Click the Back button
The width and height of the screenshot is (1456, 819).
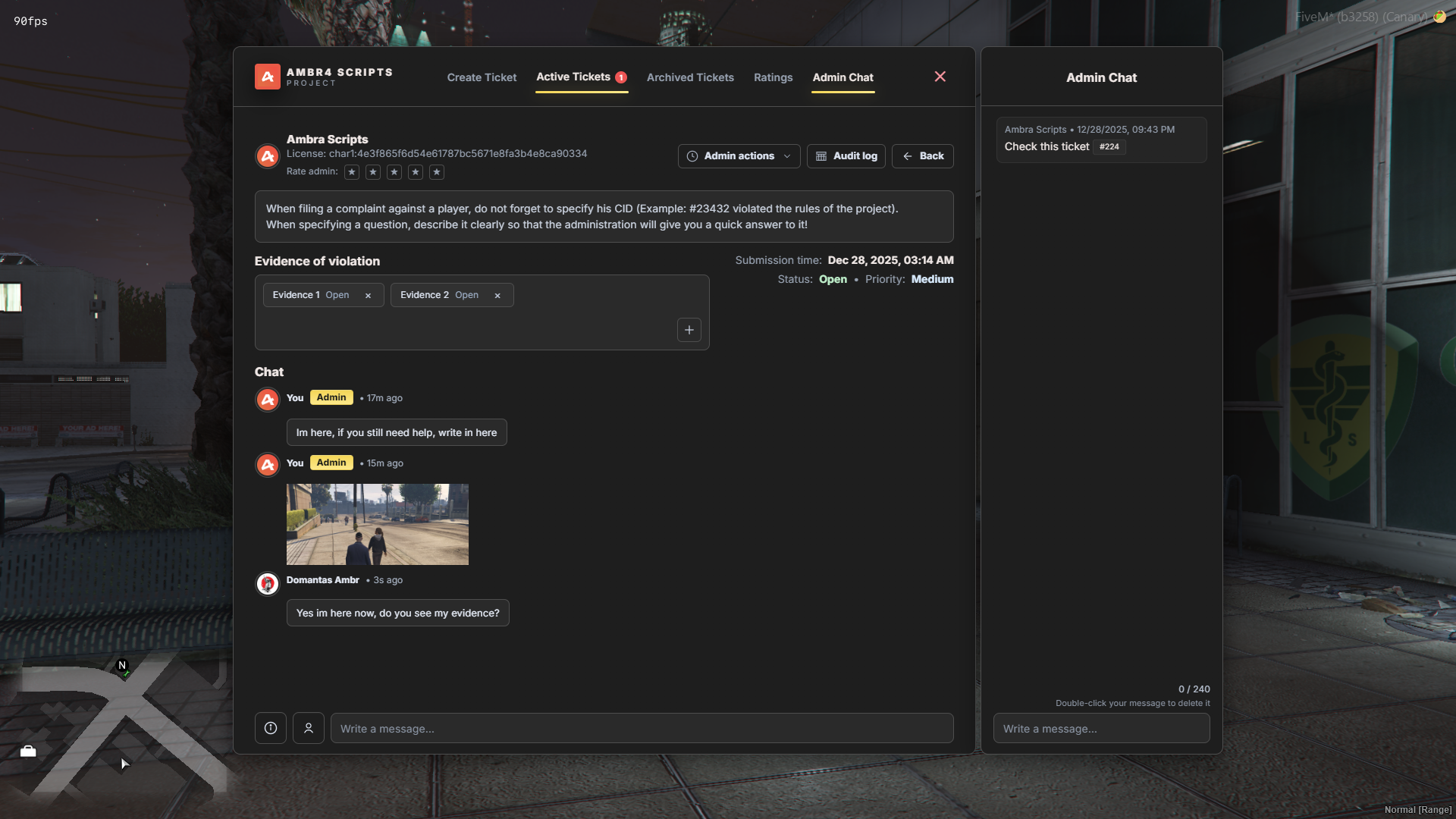(922, 156)
